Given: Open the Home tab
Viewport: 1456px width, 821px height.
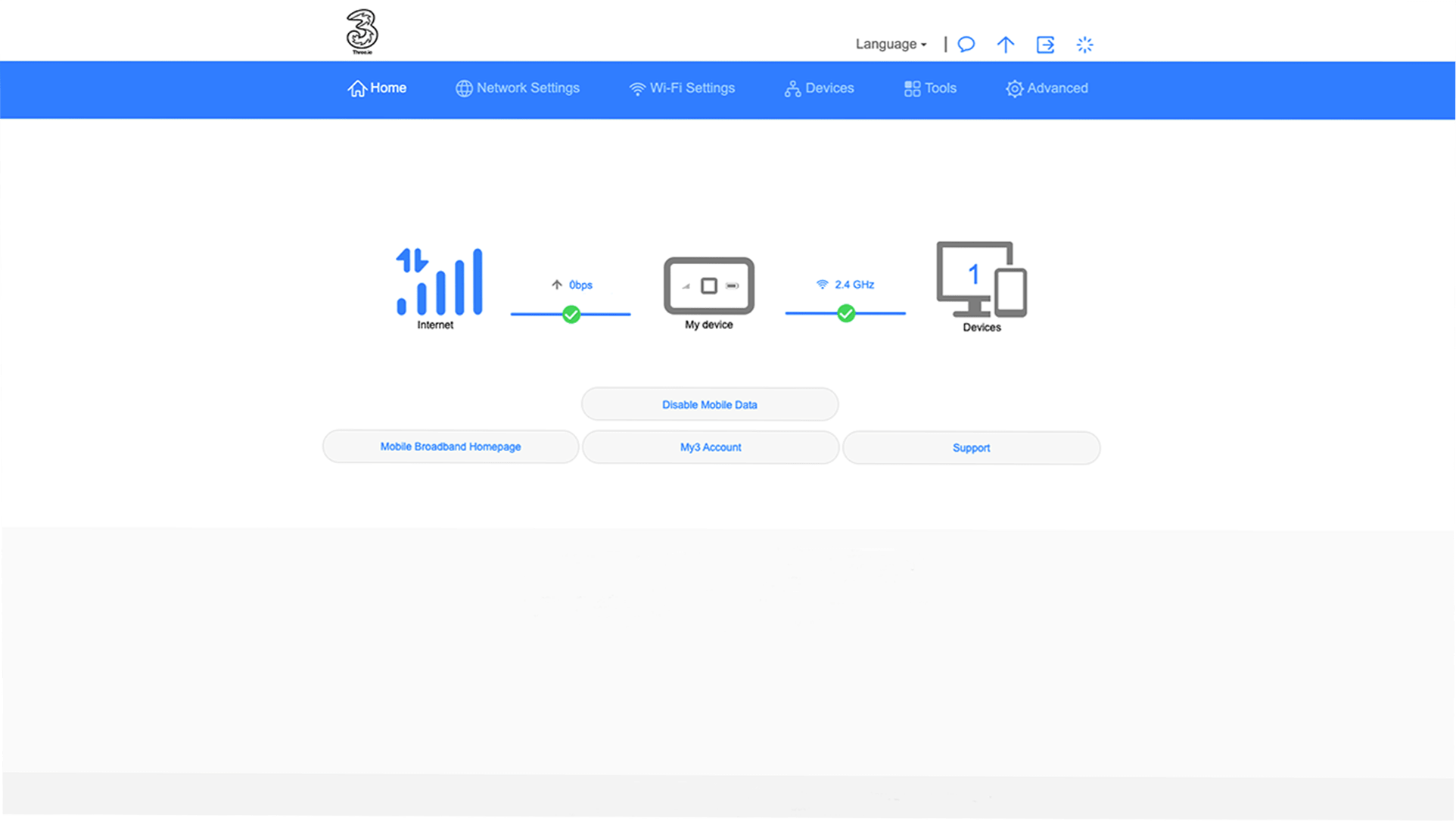Looking at the screenshot, I should (377, 89).
